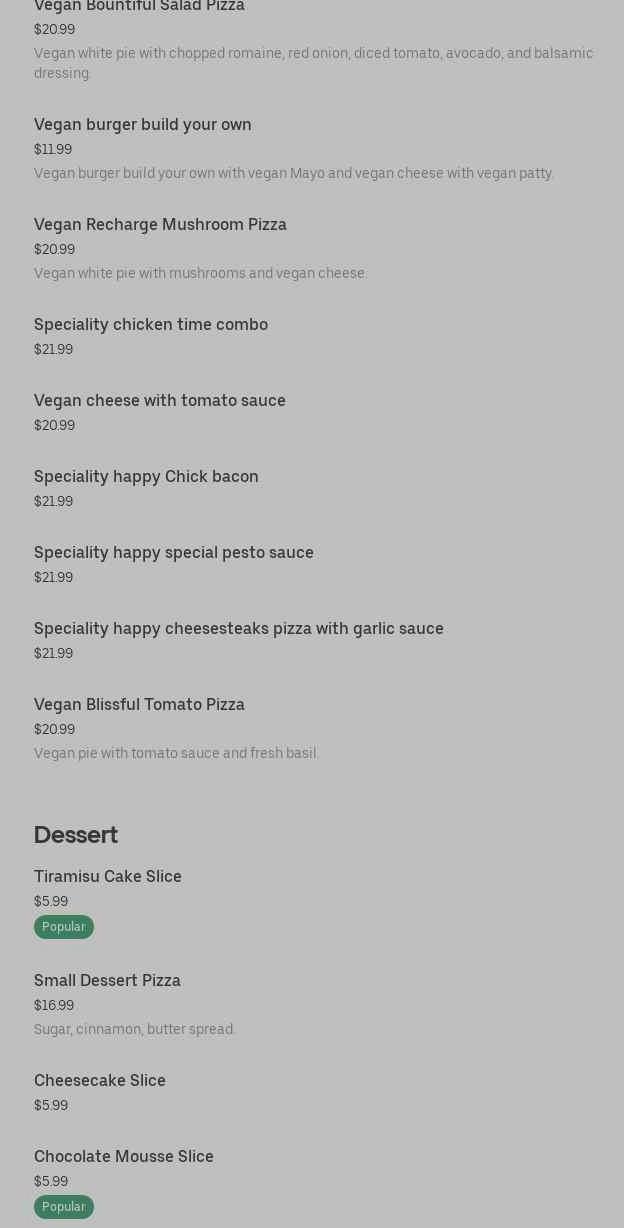Click the Vegan burger $11.99 price

53,149
